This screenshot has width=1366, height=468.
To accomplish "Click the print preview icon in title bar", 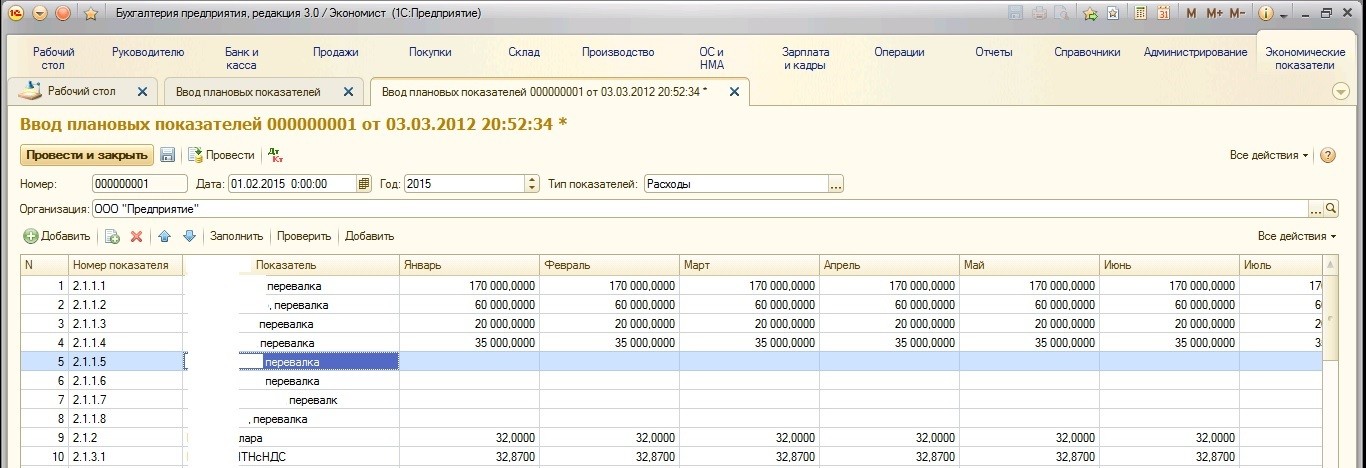I will (1060, 14).
